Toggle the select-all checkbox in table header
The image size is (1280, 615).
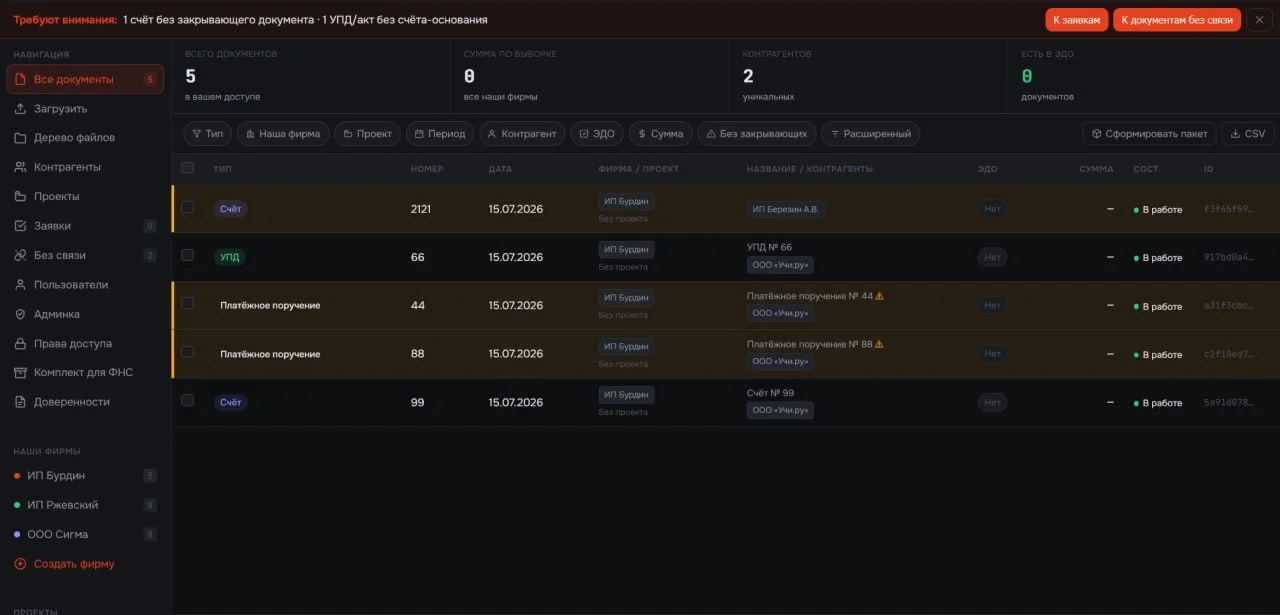187,168
